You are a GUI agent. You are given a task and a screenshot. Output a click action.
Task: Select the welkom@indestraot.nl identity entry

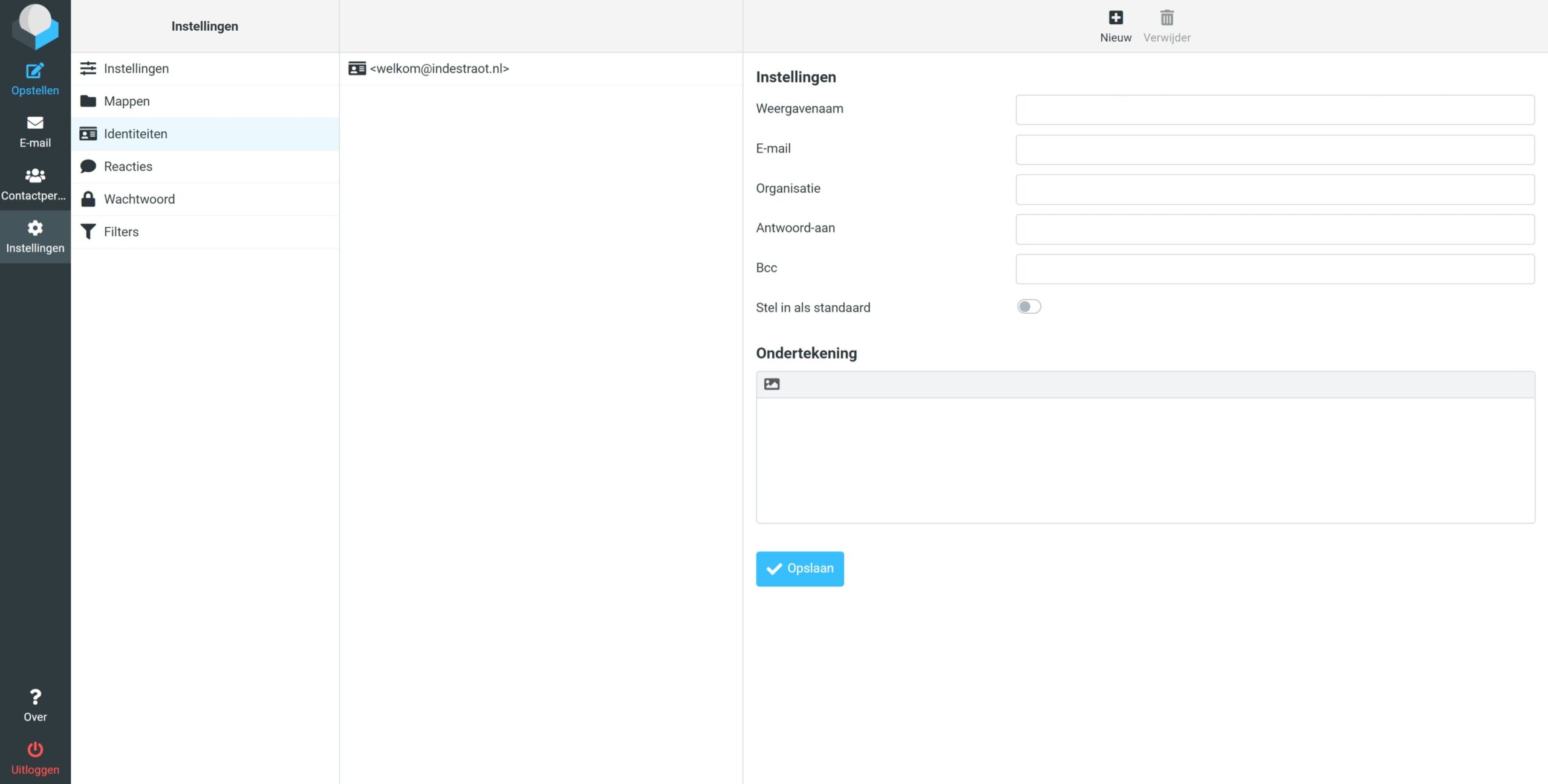(x=439, y=68)
